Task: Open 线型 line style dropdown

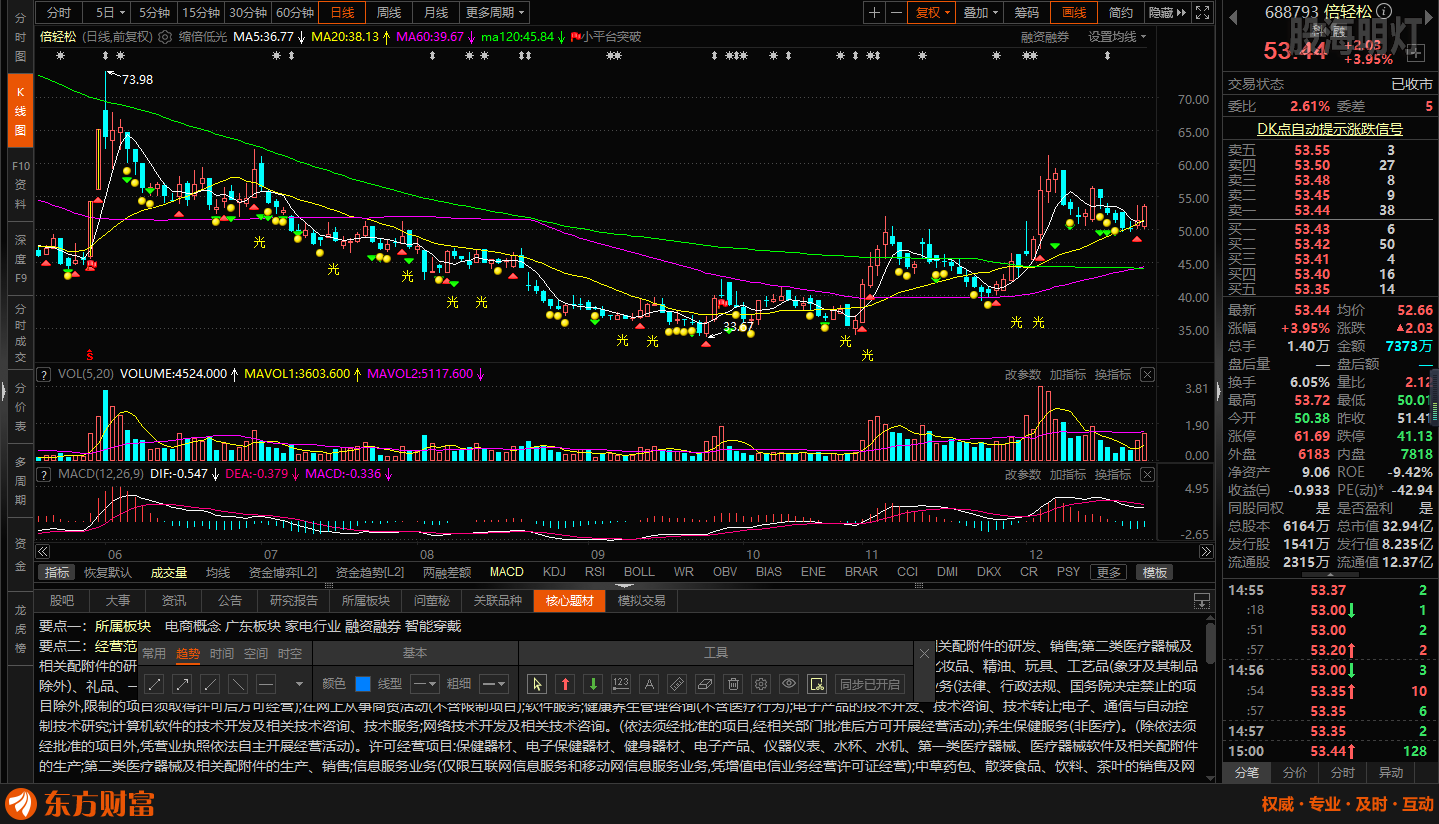Action: point(425,684)
